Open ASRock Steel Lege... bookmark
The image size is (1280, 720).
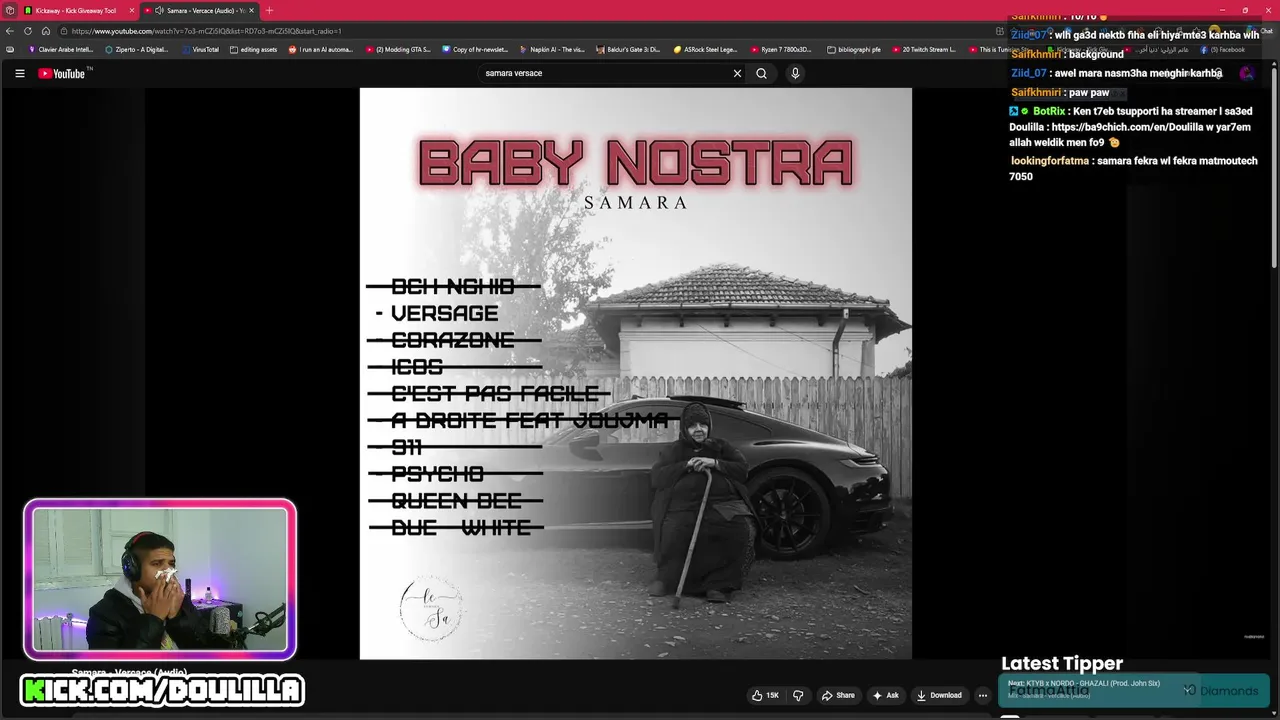pos(706,49)
